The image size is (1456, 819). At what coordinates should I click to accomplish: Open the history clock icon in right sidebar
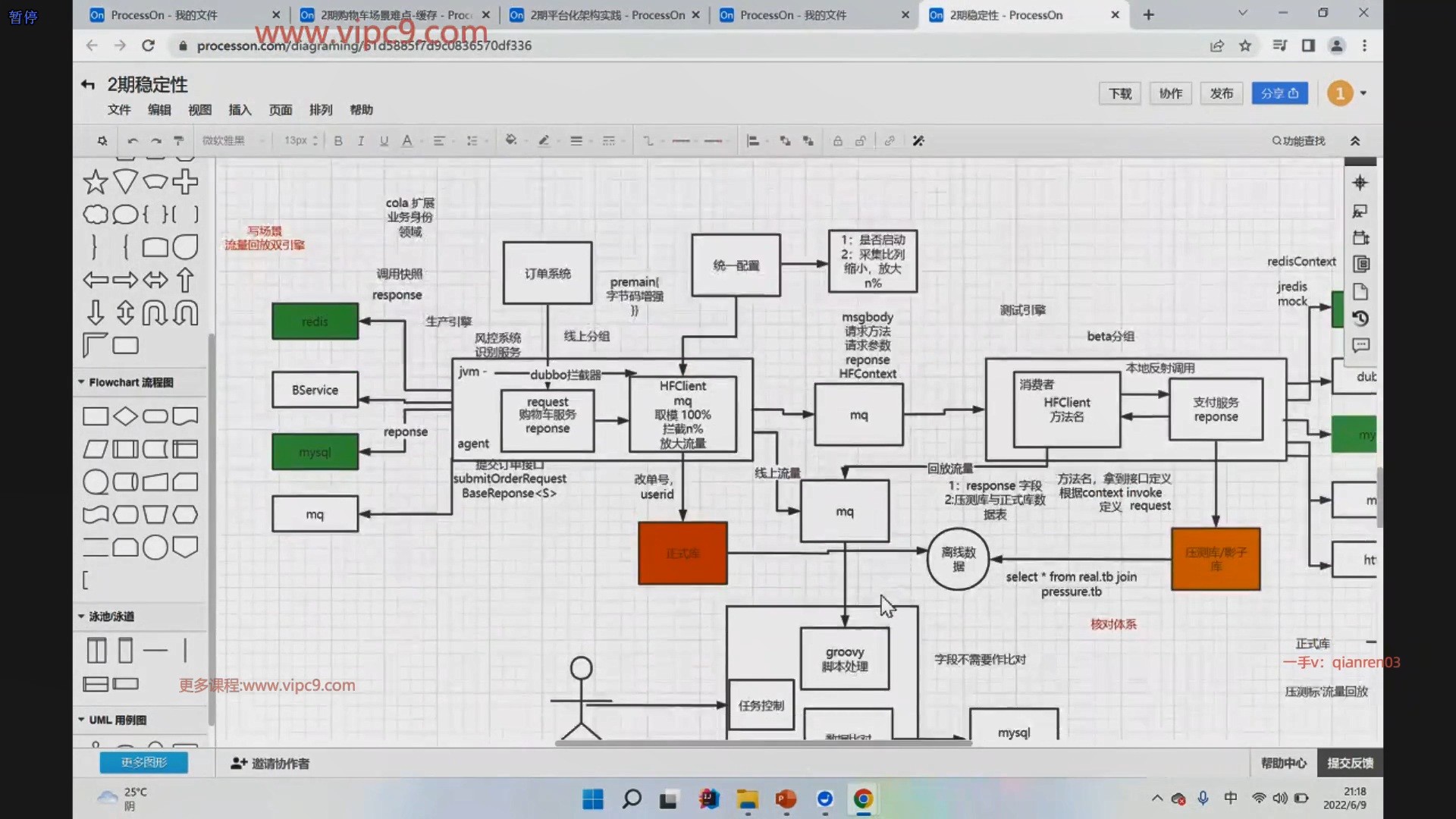[x=1360, y=318]
